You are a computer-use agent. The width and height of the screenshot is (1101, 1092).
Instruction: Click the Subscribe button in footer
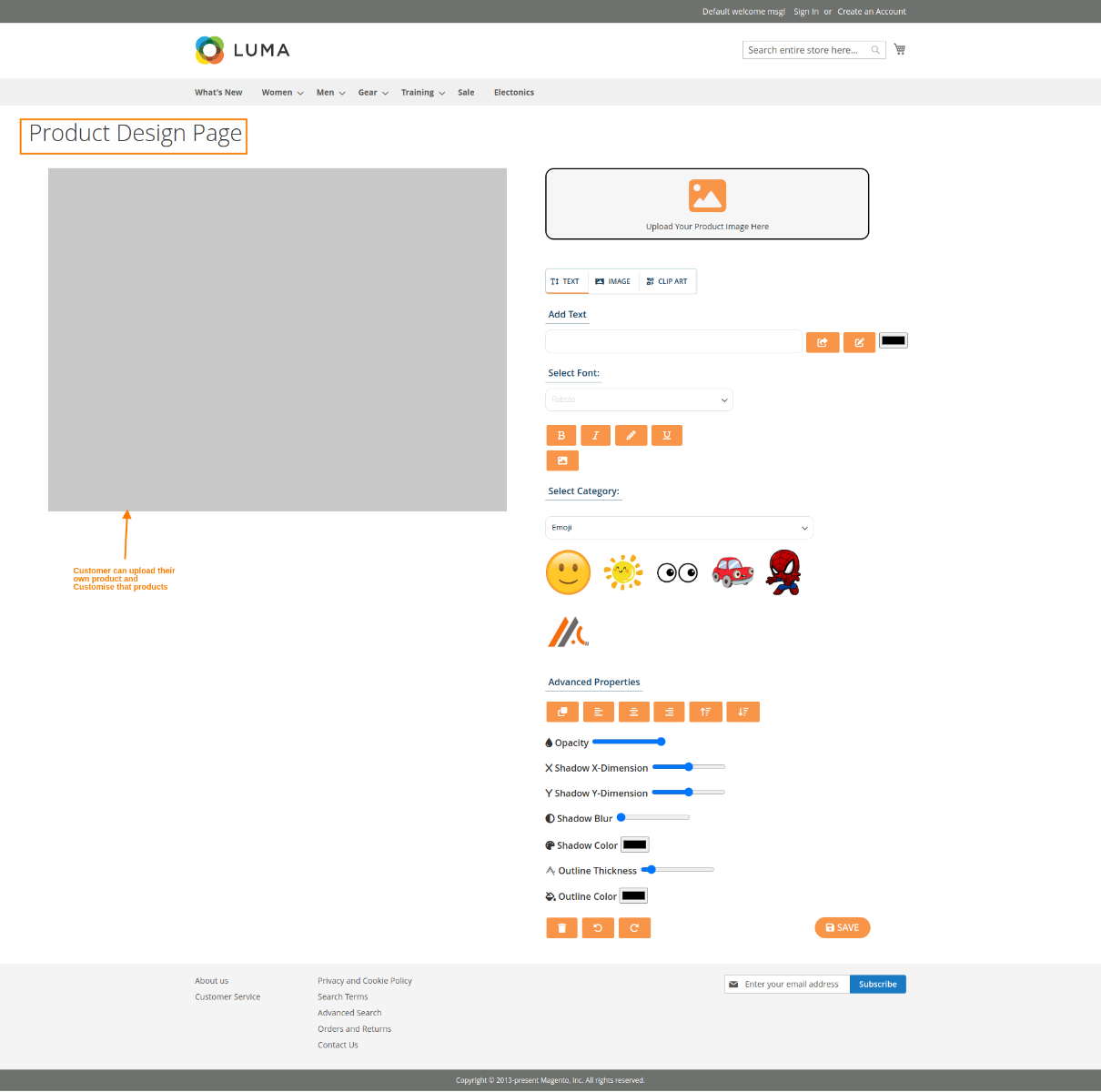(x=877, y=984)
